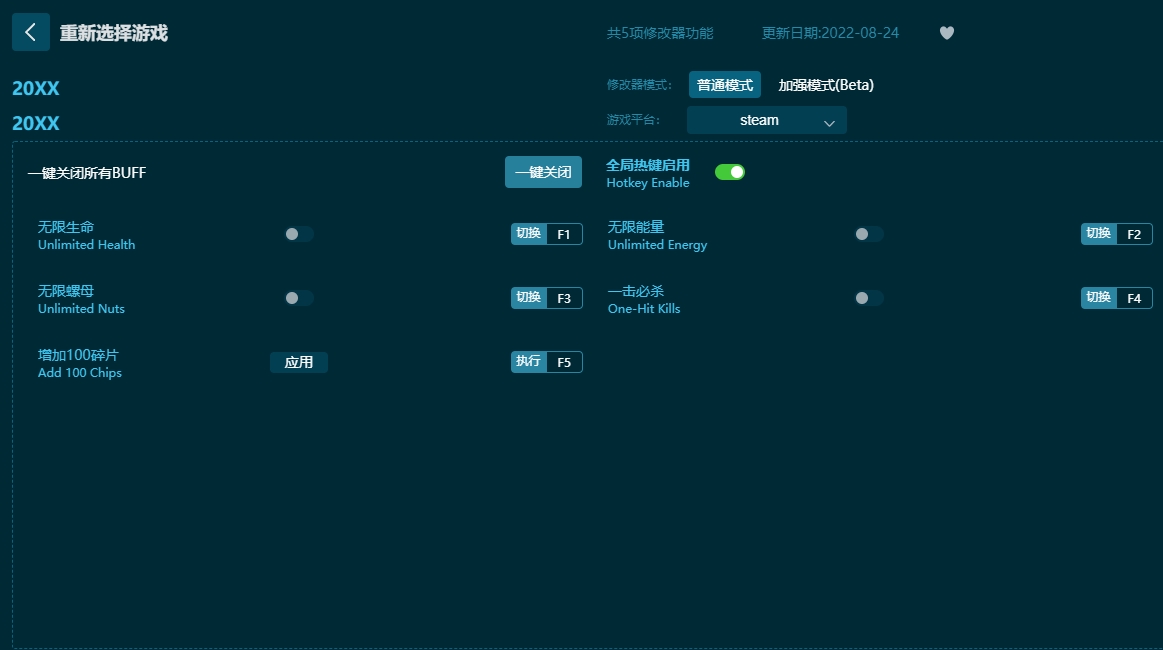The image size is (1163, 650).
Task: Click the back arrow icon
Action: (x=31, y=32)
